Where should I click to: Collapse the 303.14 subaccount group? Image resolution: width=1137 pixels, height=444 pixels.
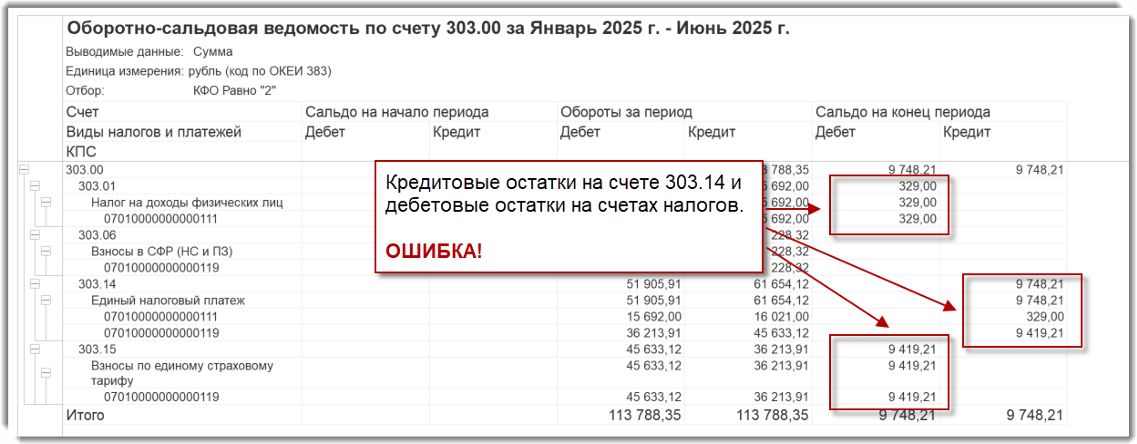[x=34, y=284]
